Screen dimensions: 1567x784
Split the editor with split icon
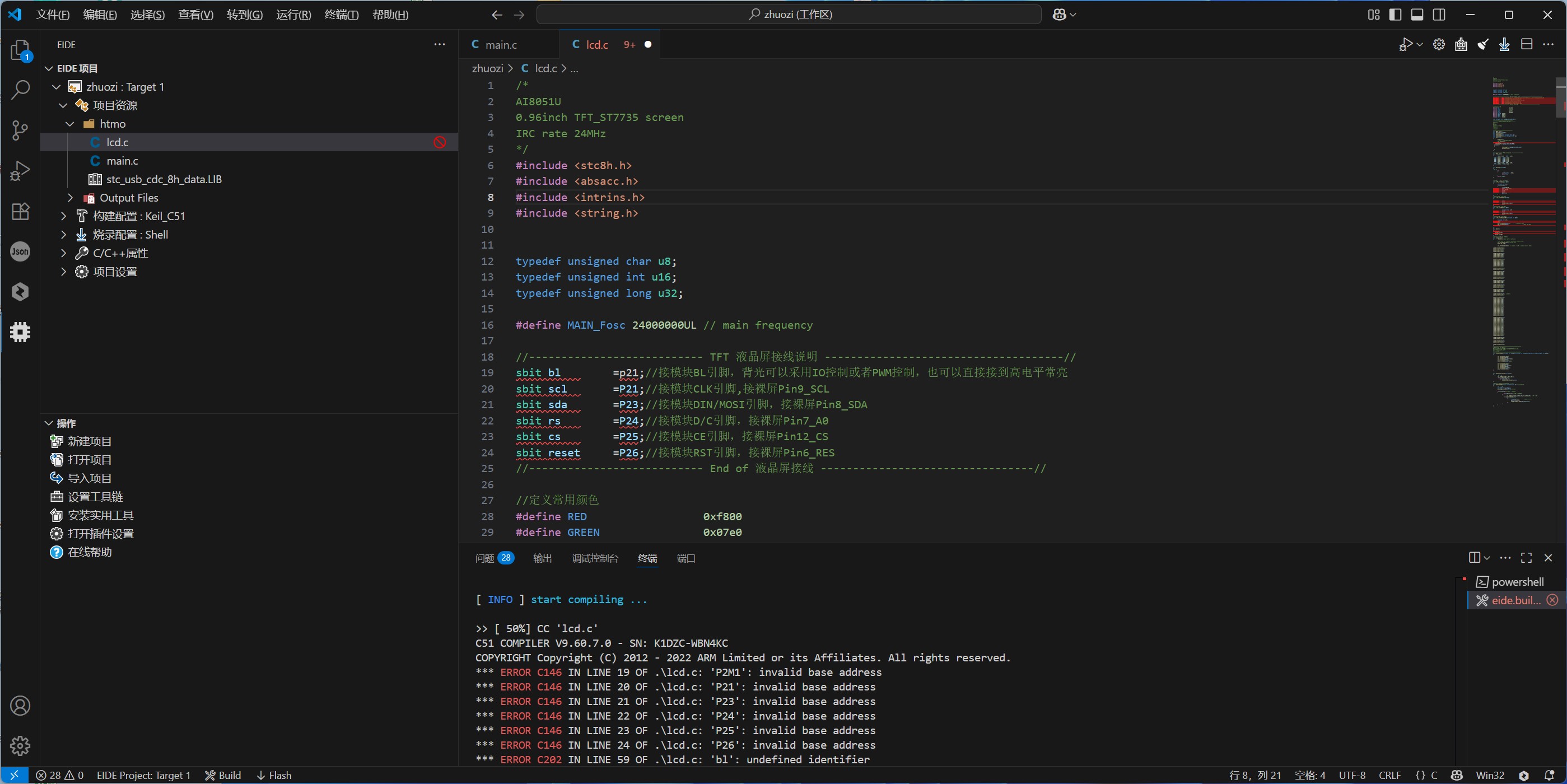pyautogui.click(x=1526, y=44)
